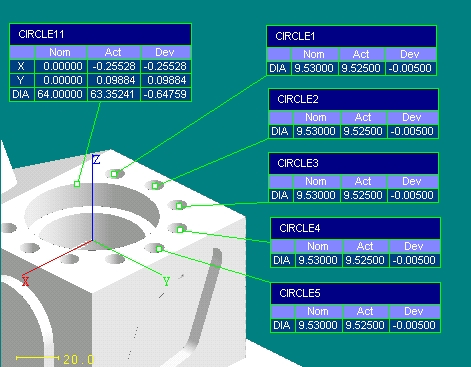
Task: Select the CIRCLE2 hole green square marker
Action: (x=155, y=186)
